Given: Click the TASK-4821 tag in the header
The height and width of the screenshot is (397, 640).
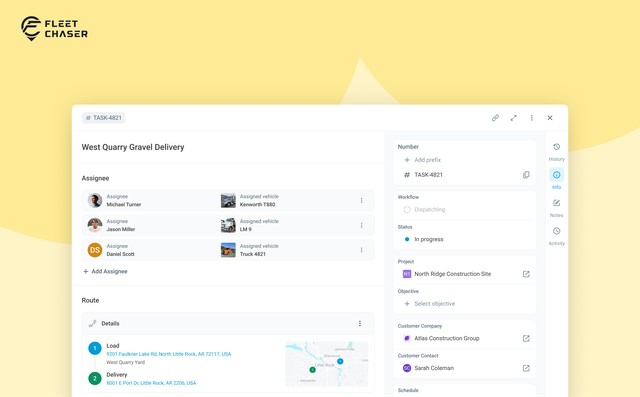Looking at the screenshot, I should click(103, 118).
